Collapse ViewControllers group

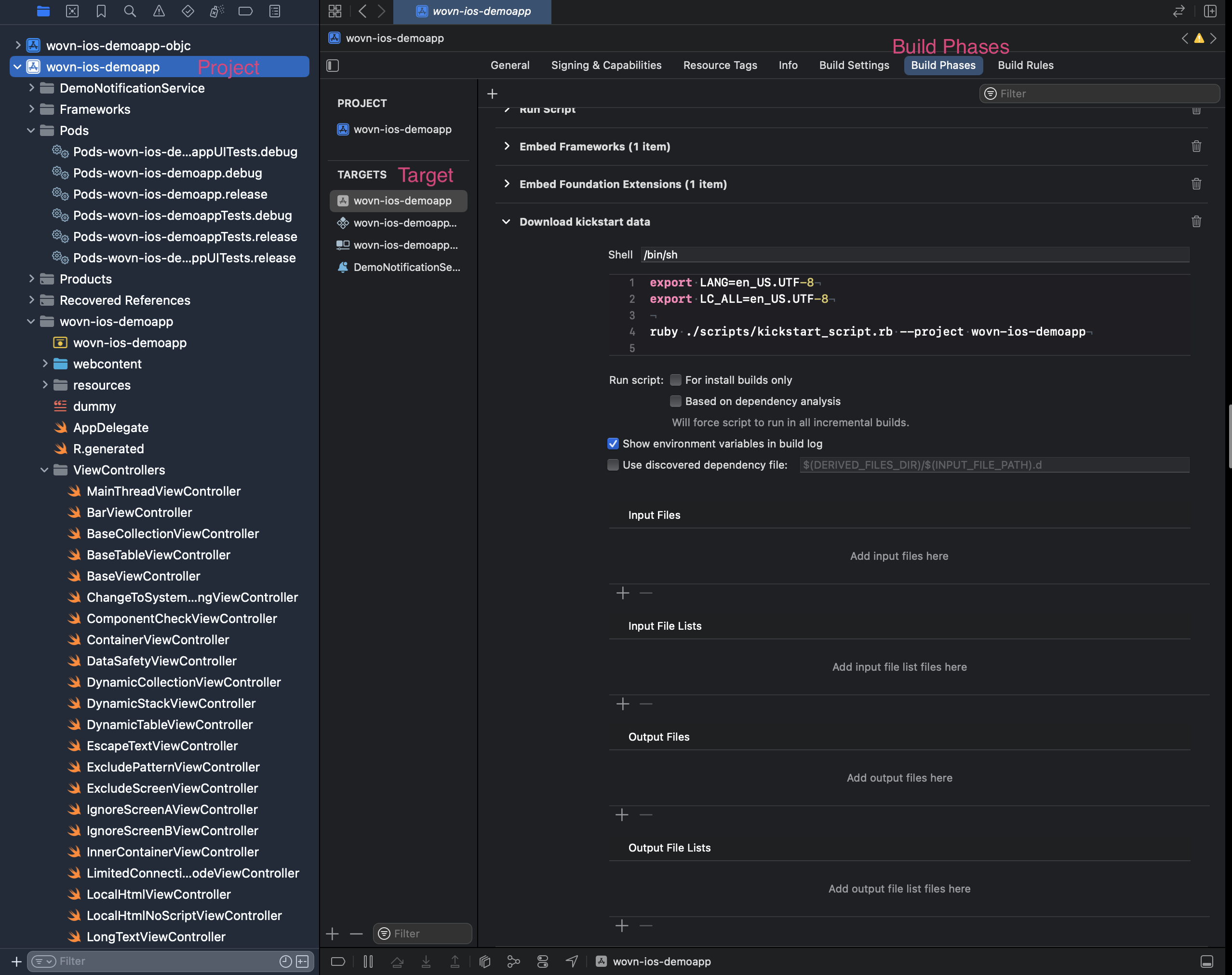pos(44,470)
